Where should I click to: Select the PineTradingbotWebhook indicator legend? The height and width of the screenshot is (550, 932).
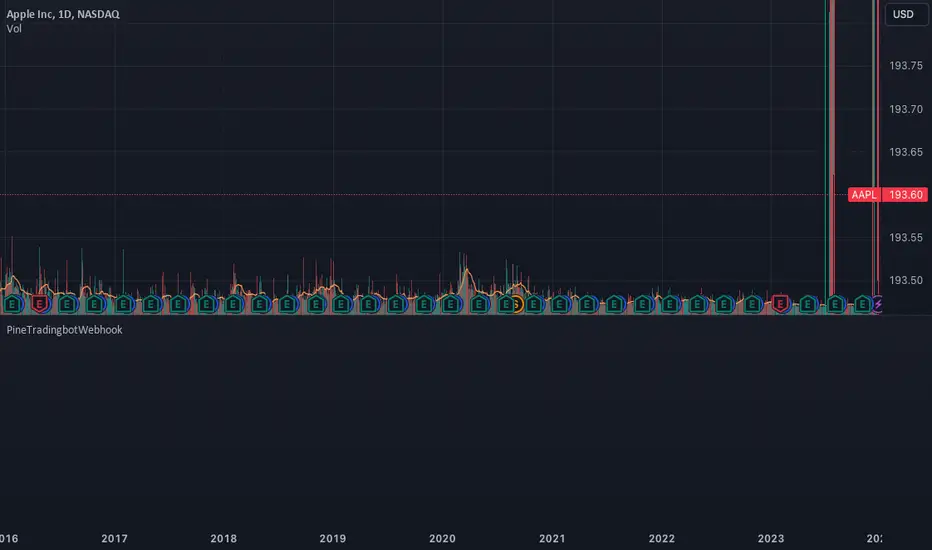tap(64, 329)
